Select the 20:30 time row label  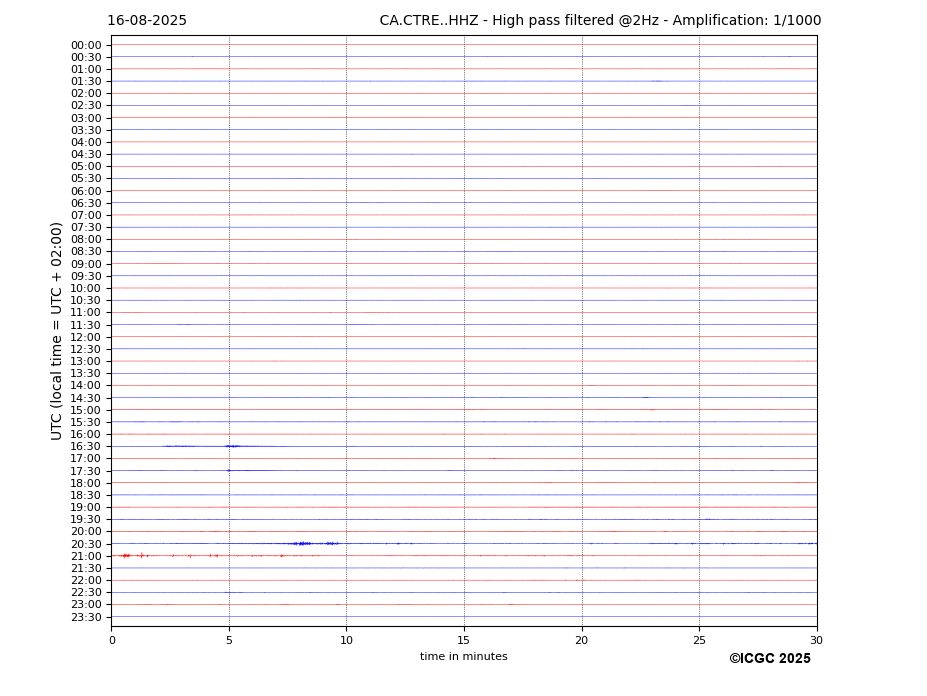click(86, 544)
